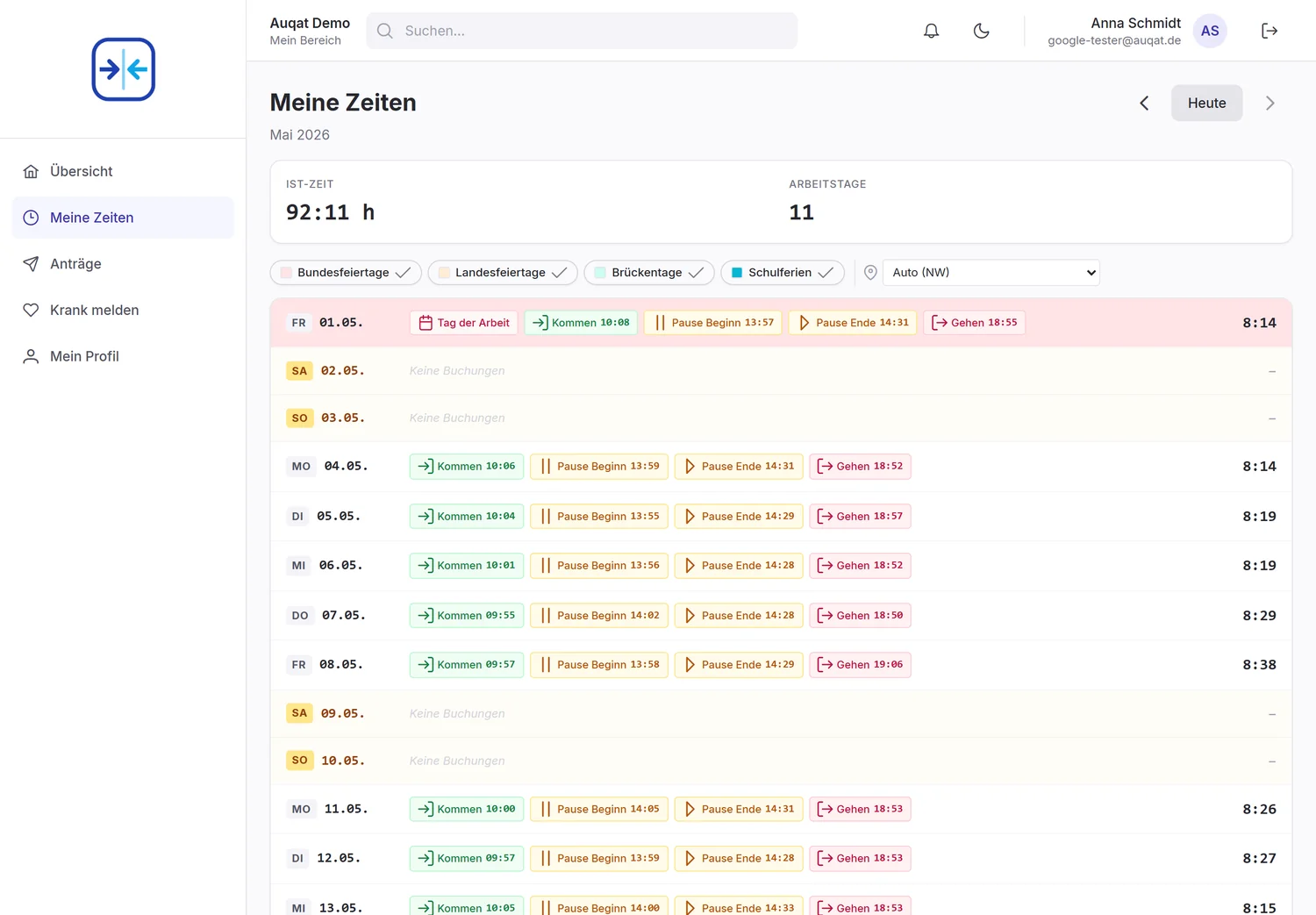This screenshot has height=915, width=1316.
Task: Toggle dark mode moon icon
Action: point(982,31)
